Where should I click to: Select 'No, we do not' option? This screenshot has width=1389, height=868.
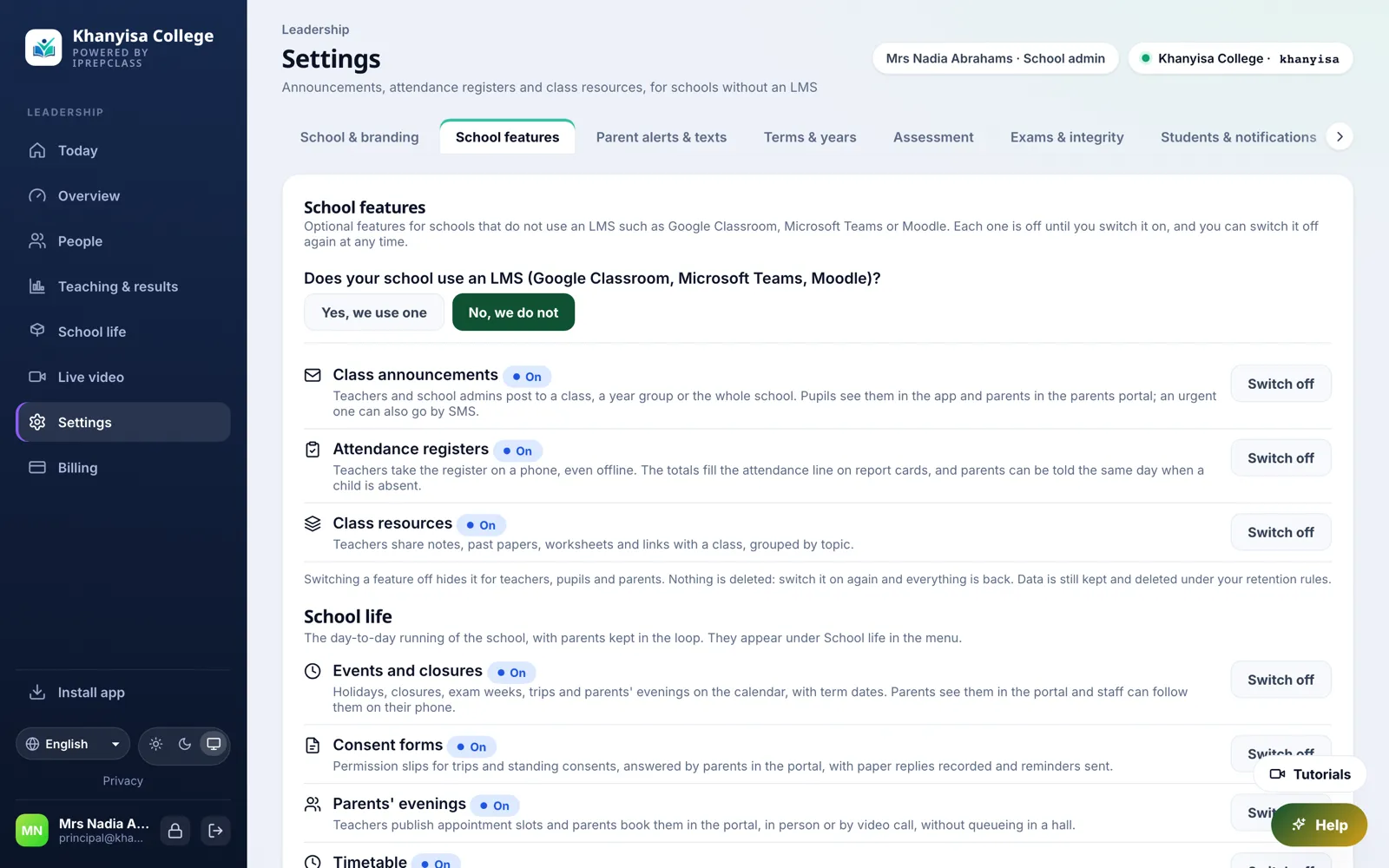pyautogui.click(x=513, y=312)
